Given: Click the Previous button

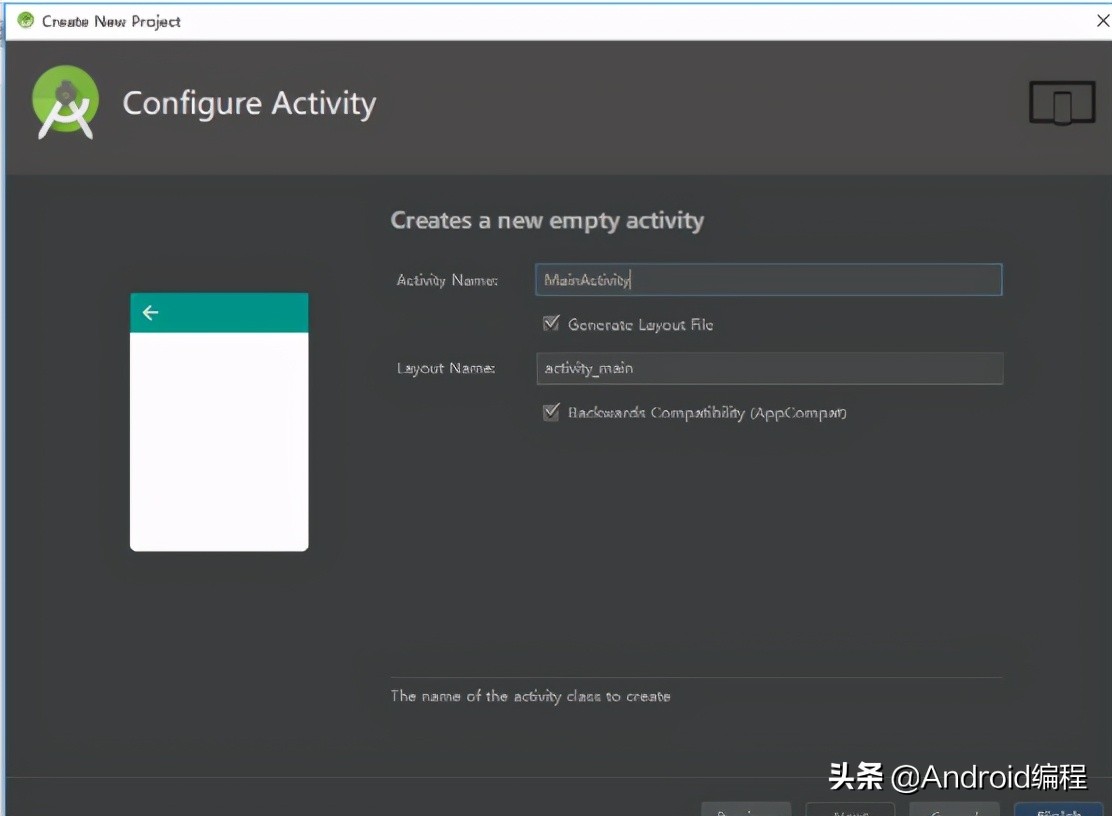Looking at the screenshot, I should [746, 810].
